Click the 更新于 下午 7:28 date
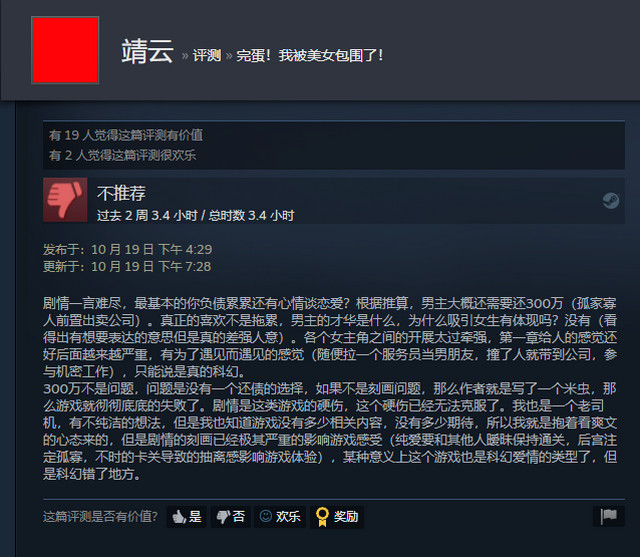640x557 pixels. 127,266
